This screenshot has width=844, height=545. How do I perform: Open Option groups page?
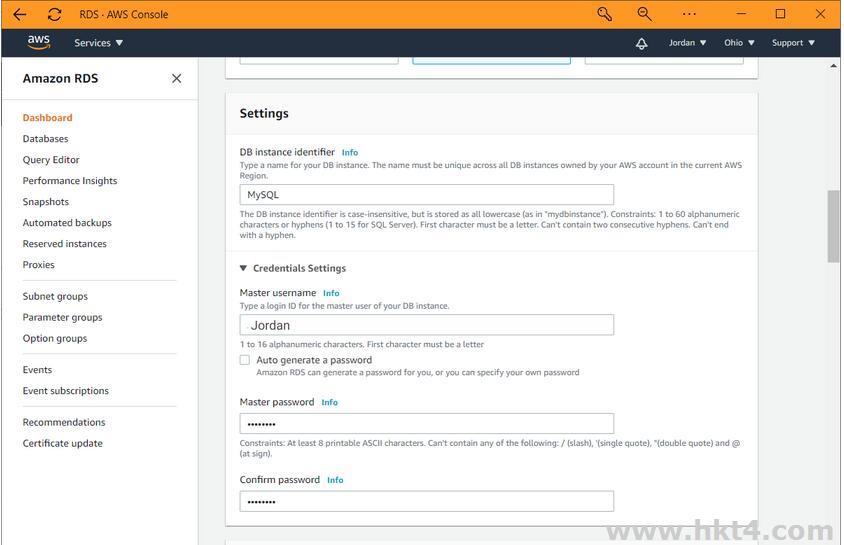tap(54, 338)
